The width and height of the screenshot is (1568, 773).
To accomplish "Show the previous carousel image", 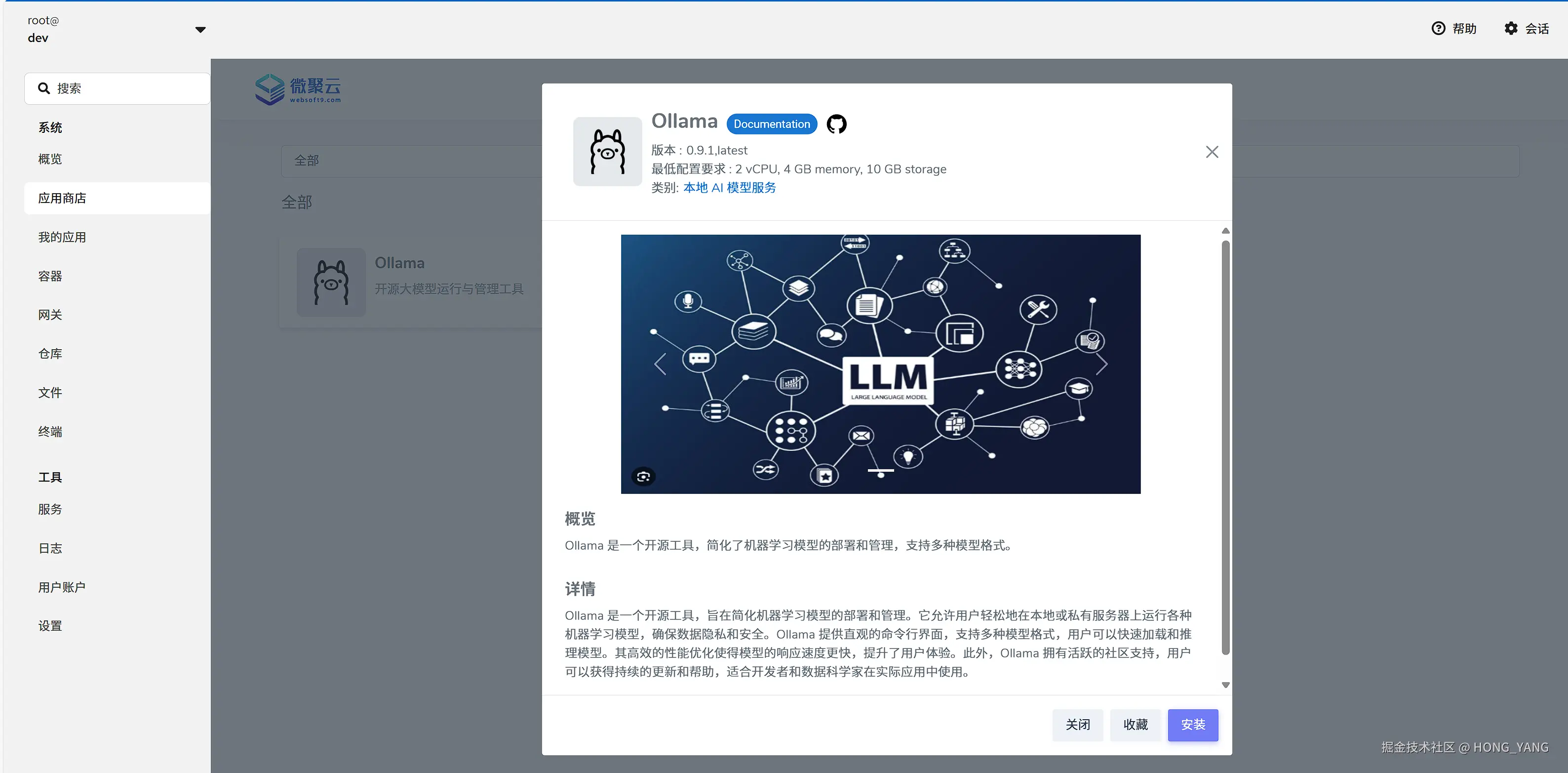I will pos(661,364).
